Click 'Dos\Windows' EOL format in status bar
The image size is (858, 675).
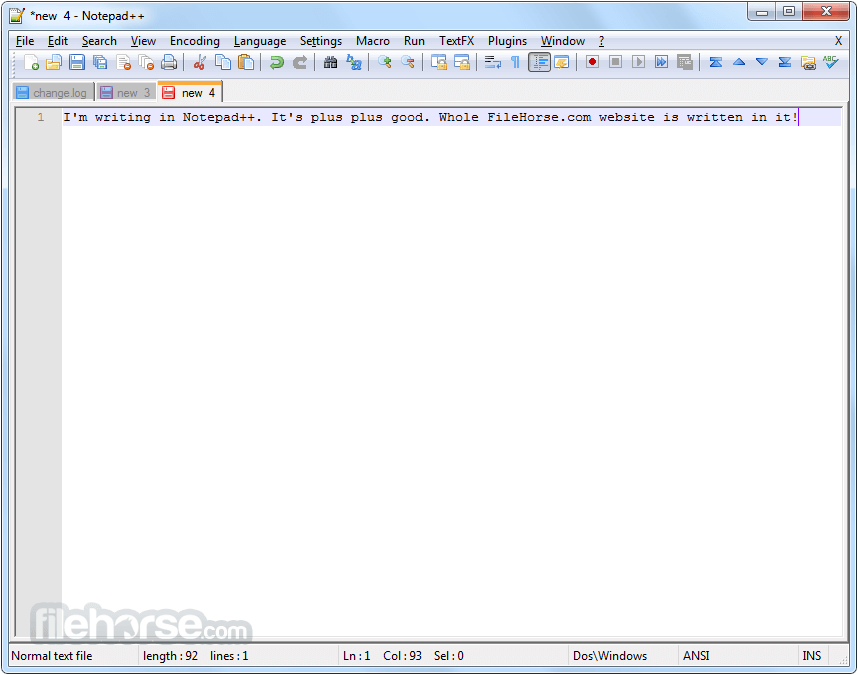pos(610,656)
